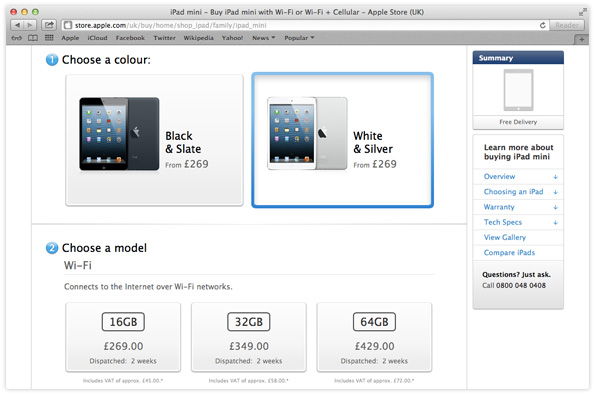Choose the 64GB Wi-Fi model
Screen dimensions: 596x401
click(x=374, y=337)
